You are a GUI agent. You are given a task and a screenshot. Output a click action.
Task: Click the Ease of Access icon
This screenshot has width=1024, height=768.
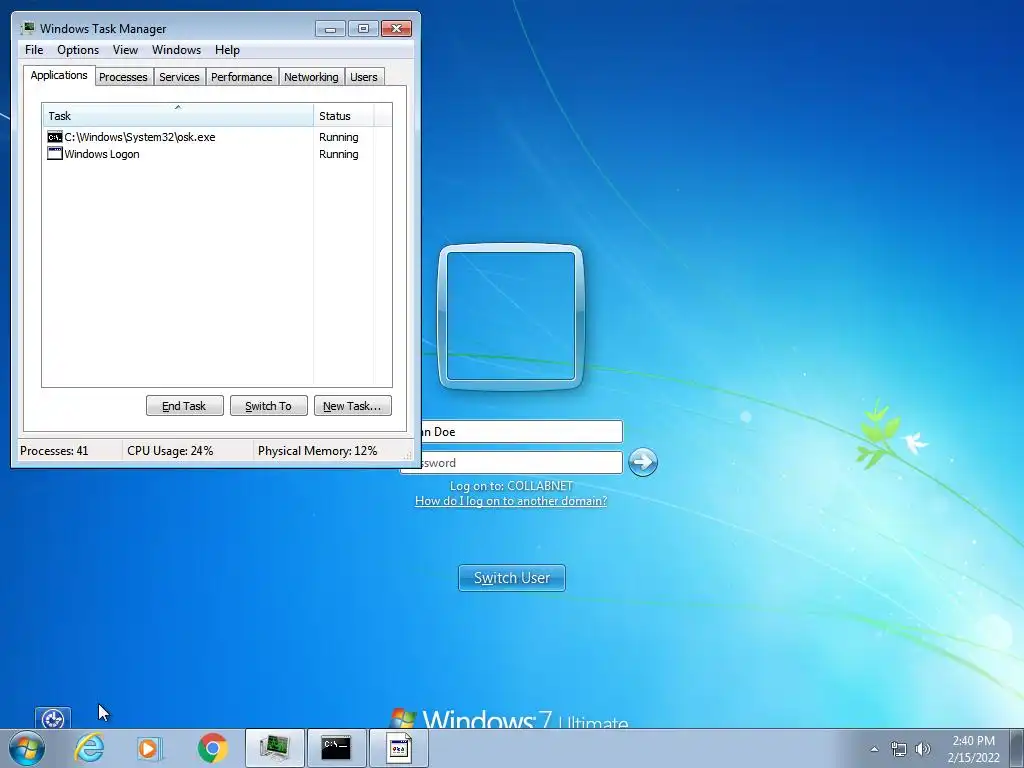[53, 718]
